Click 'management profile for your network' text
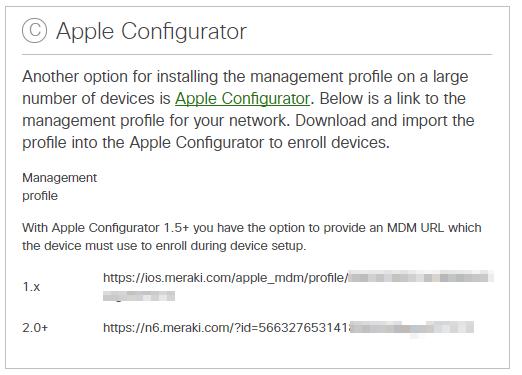The image size is (522, 375). [x=155, y=121]
